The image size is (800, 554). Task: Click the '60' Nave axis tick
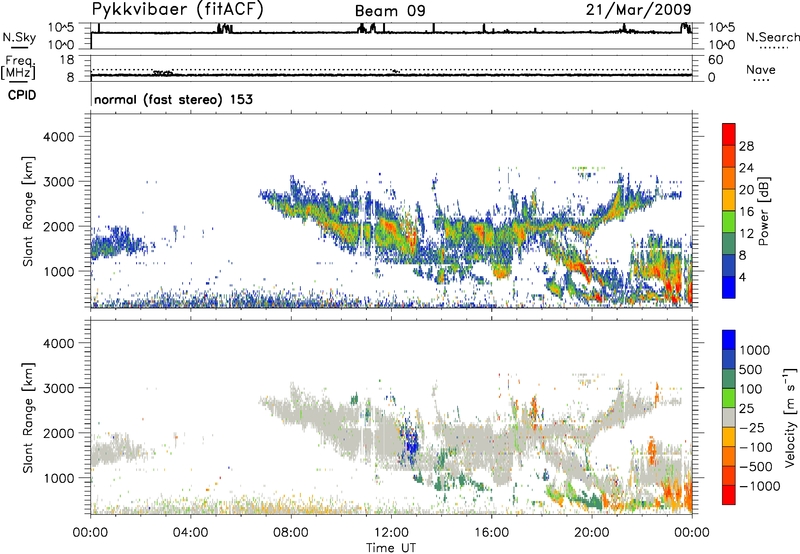[715, 60]
